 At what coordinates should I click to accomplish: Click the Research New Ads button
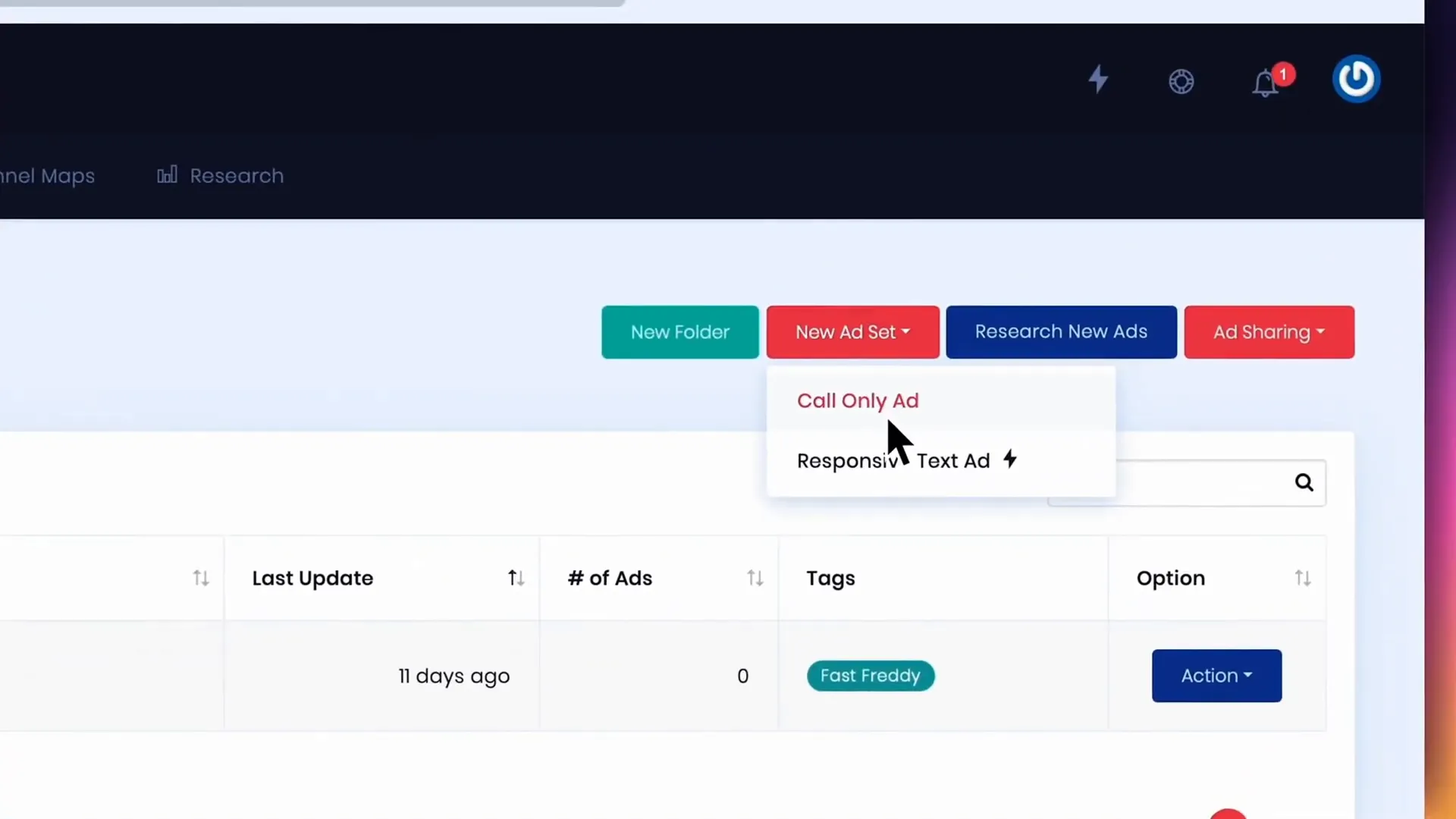[x=1061, y=331]
